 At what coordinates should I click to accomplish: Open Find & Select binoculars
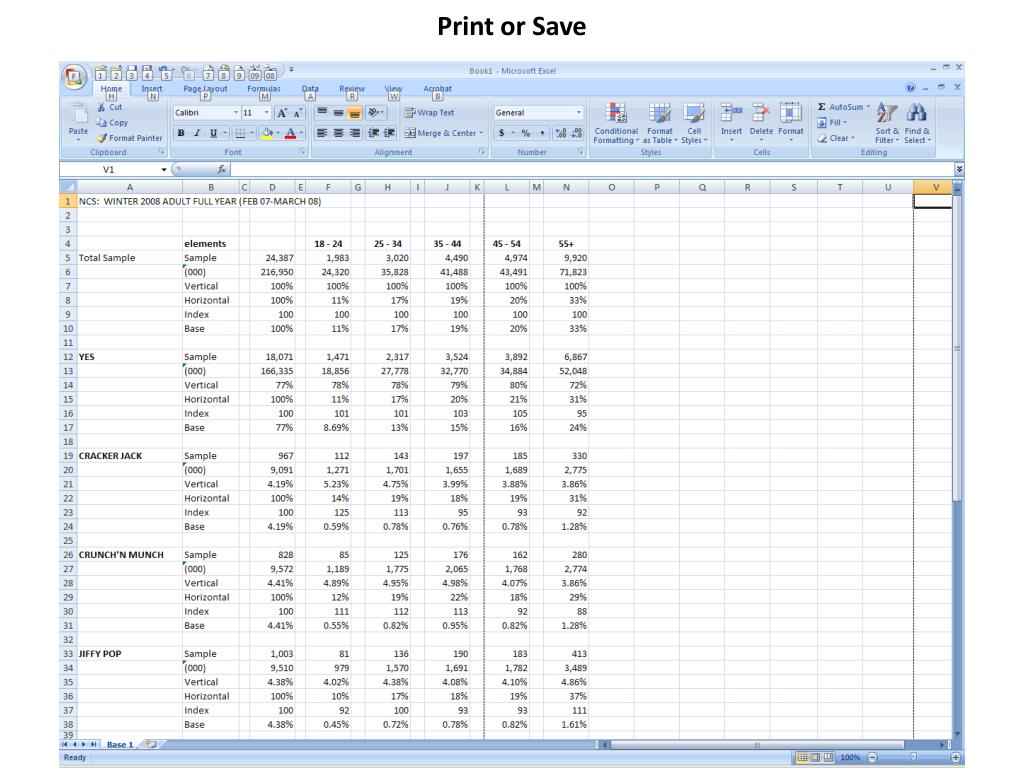[917, 123]
